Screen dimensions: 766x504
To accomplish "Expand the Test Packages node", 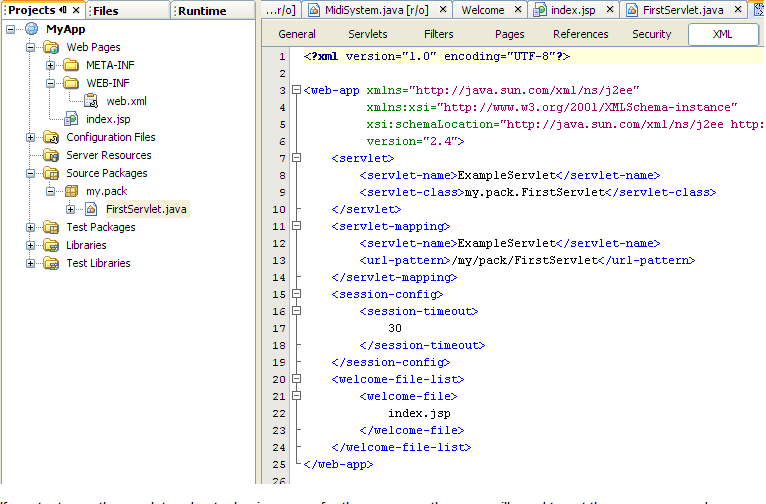I will tap(30, 227).
